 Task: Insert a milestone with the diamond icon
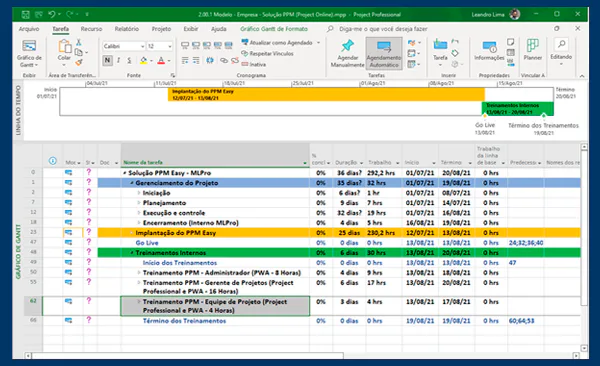point(455,53)
